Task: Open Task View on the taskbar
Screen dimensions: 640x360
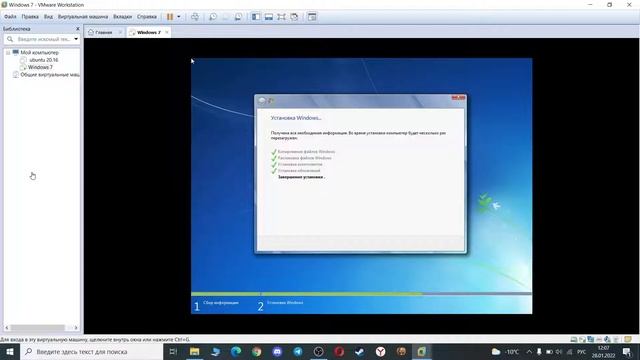Action: click(173, 351)
